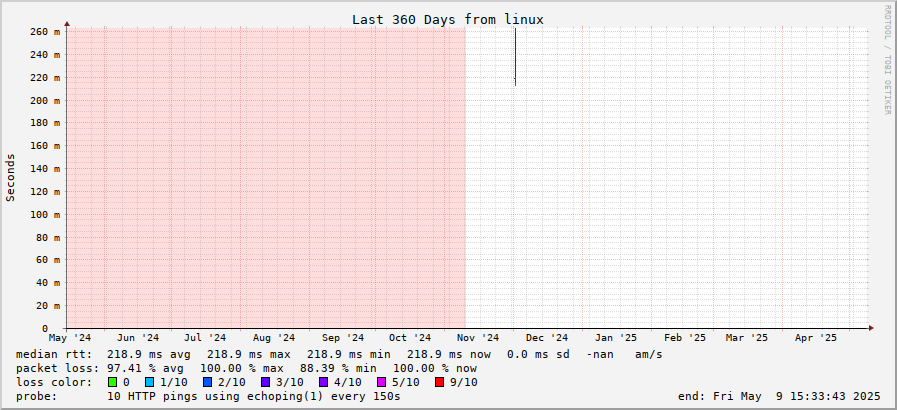
Task: Click the "218.9 ms now" rtt value
Action: tap(448, 355)
